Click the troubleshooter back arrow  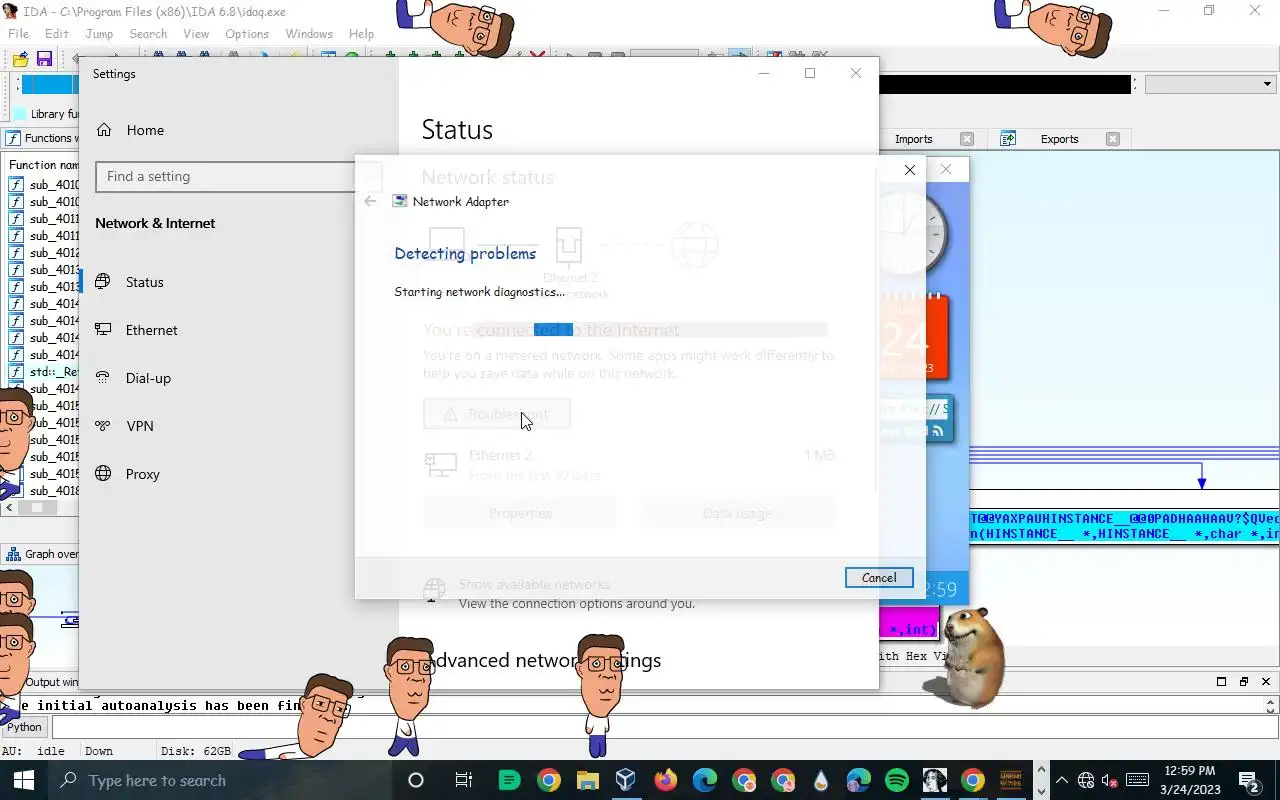pos(370,201)
